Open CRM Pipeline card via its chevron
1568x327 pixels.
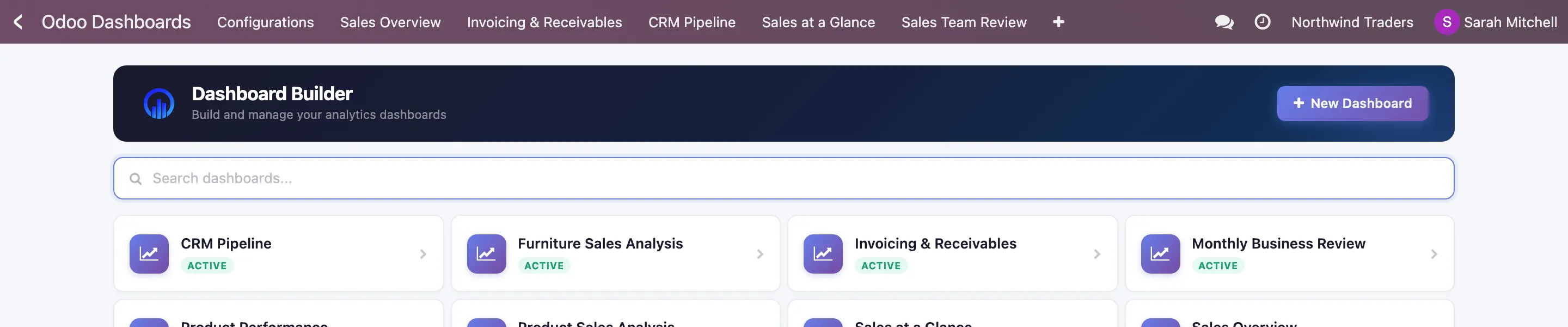coord(423,254)
